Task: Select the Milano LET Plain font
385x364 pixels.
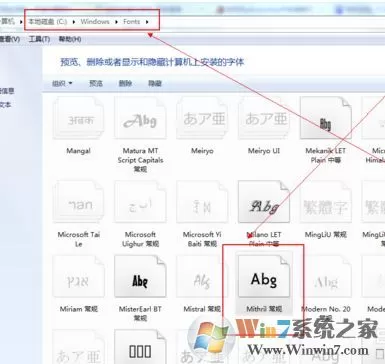Action: [264, 202]
